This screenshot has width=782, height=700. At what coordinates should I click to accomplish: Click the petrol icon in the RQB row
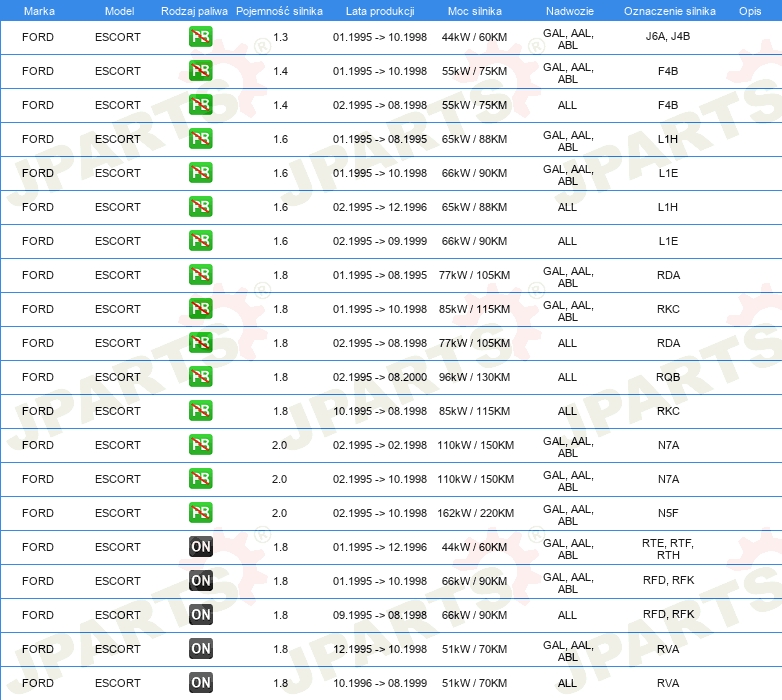[200, 376]
